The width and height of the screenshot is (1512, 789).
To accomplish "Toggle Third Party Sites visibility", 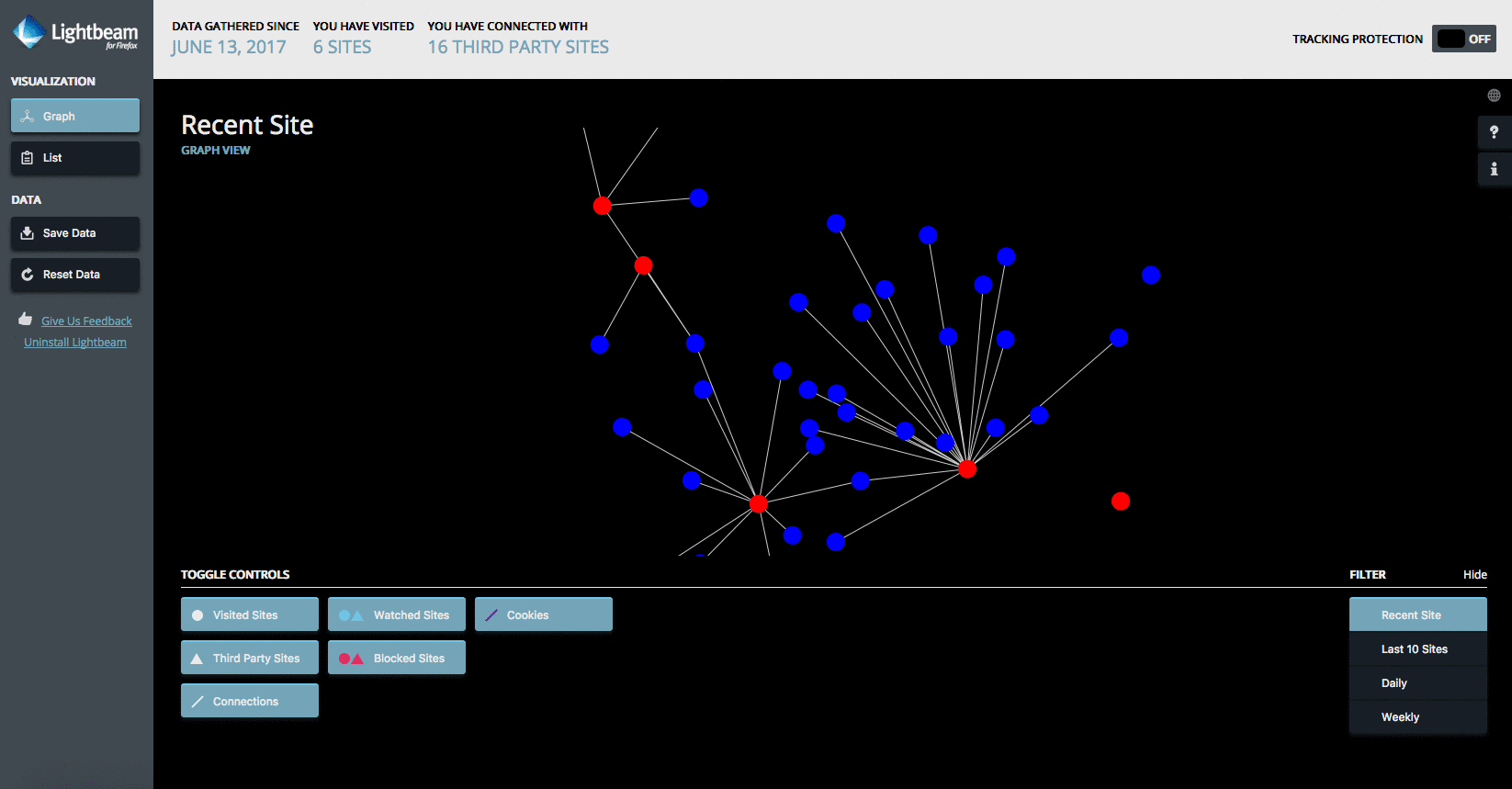I will coord(249,658).
